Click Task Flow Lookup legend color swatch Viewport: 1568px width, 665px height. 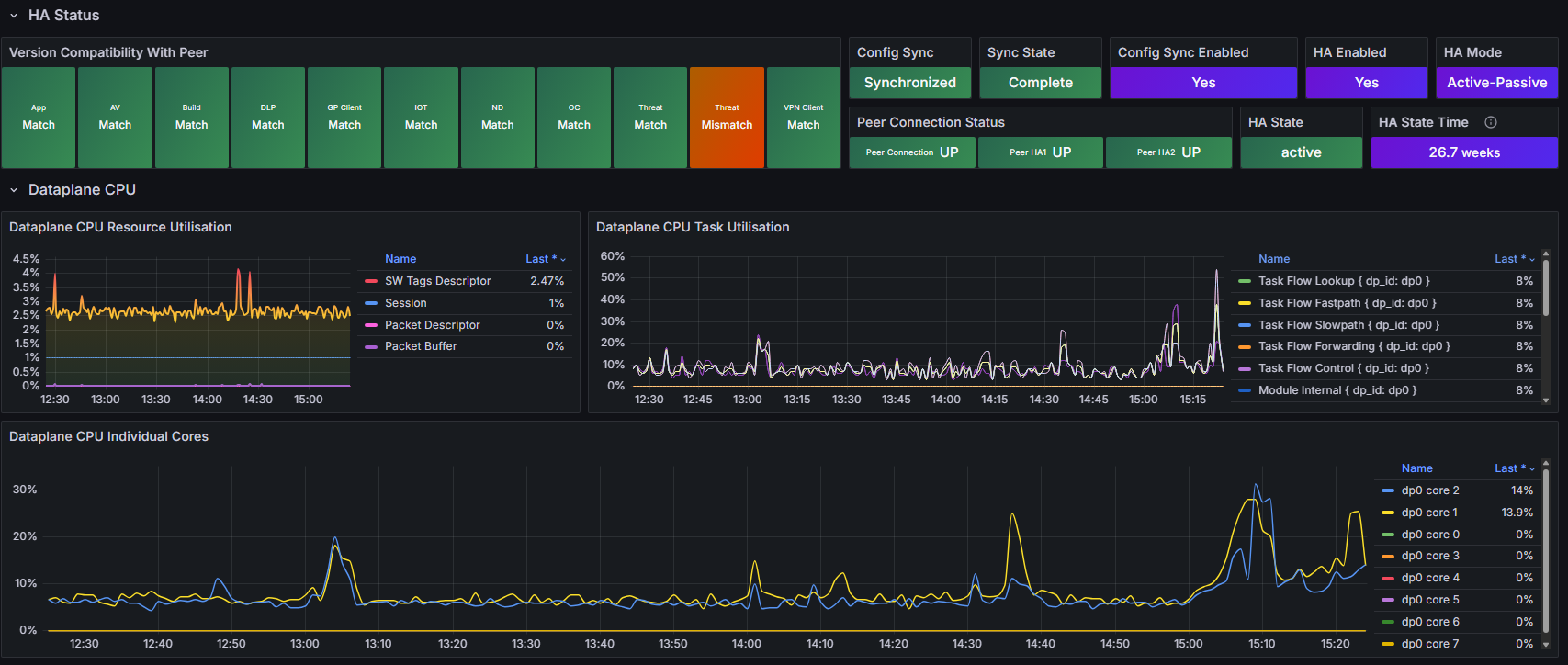click(x=1245, y=281)
